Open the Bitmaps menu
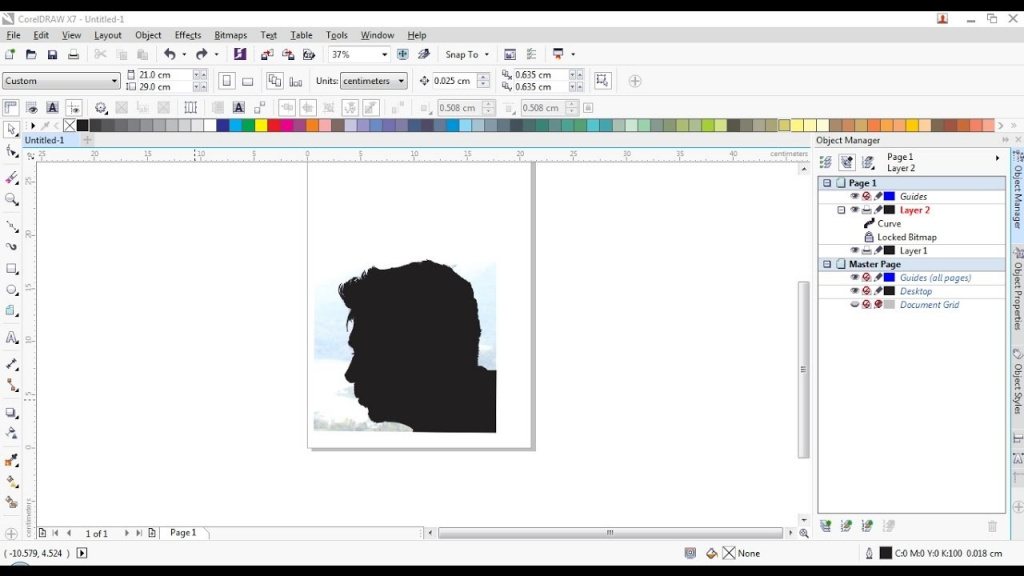The height and width of the screenshot is (576, 1024). pos(231,35)
